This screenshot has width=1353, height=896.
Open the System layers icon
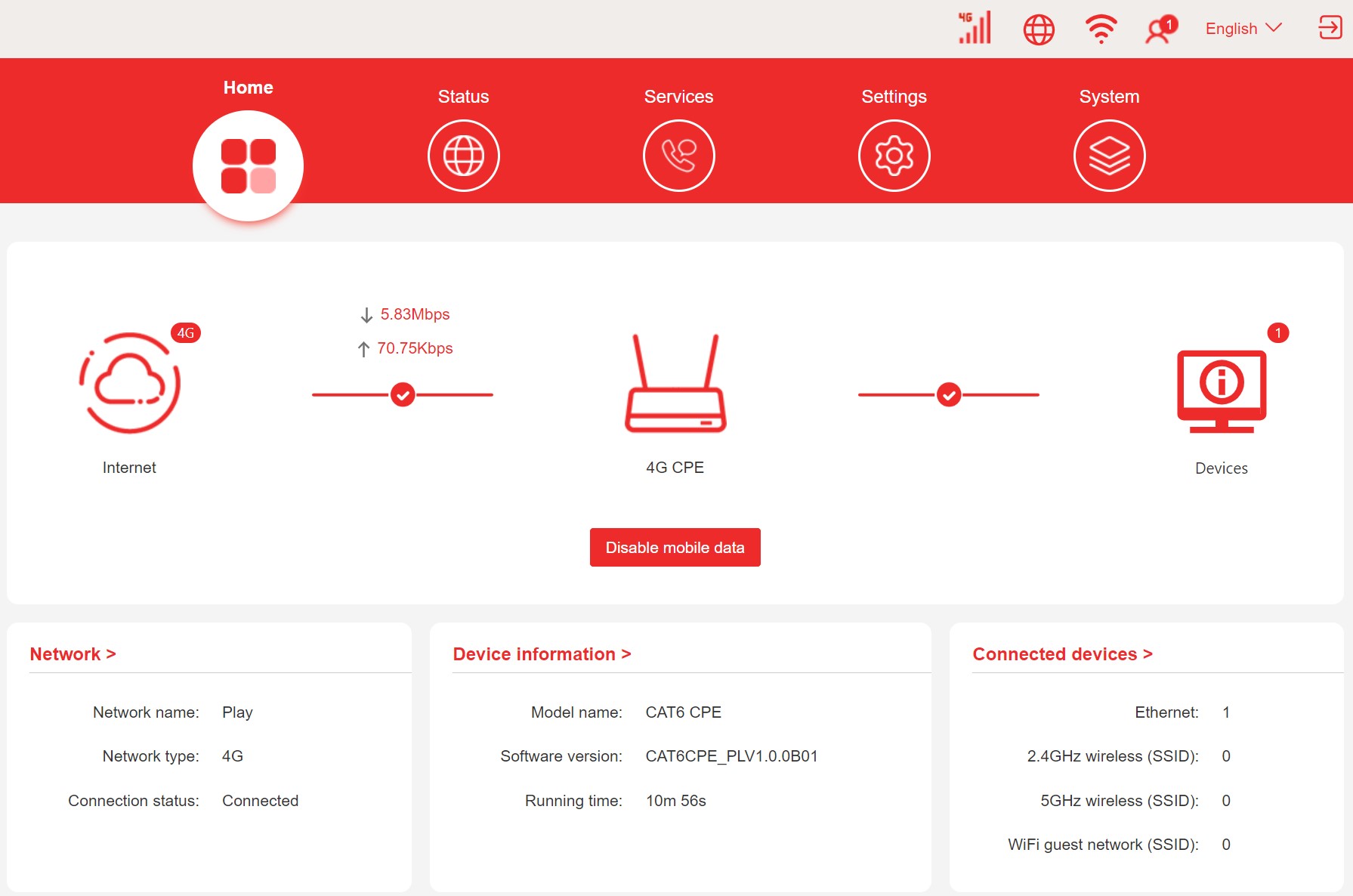1109,156
